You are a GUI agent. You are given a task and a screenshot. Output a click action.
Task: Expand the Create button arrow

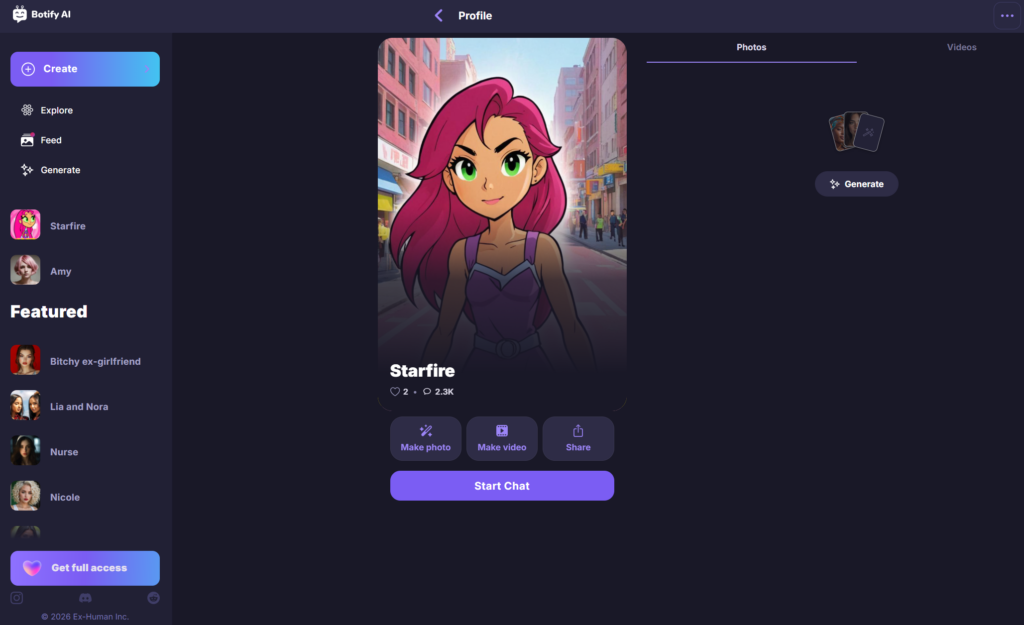[x=147, y=69]
